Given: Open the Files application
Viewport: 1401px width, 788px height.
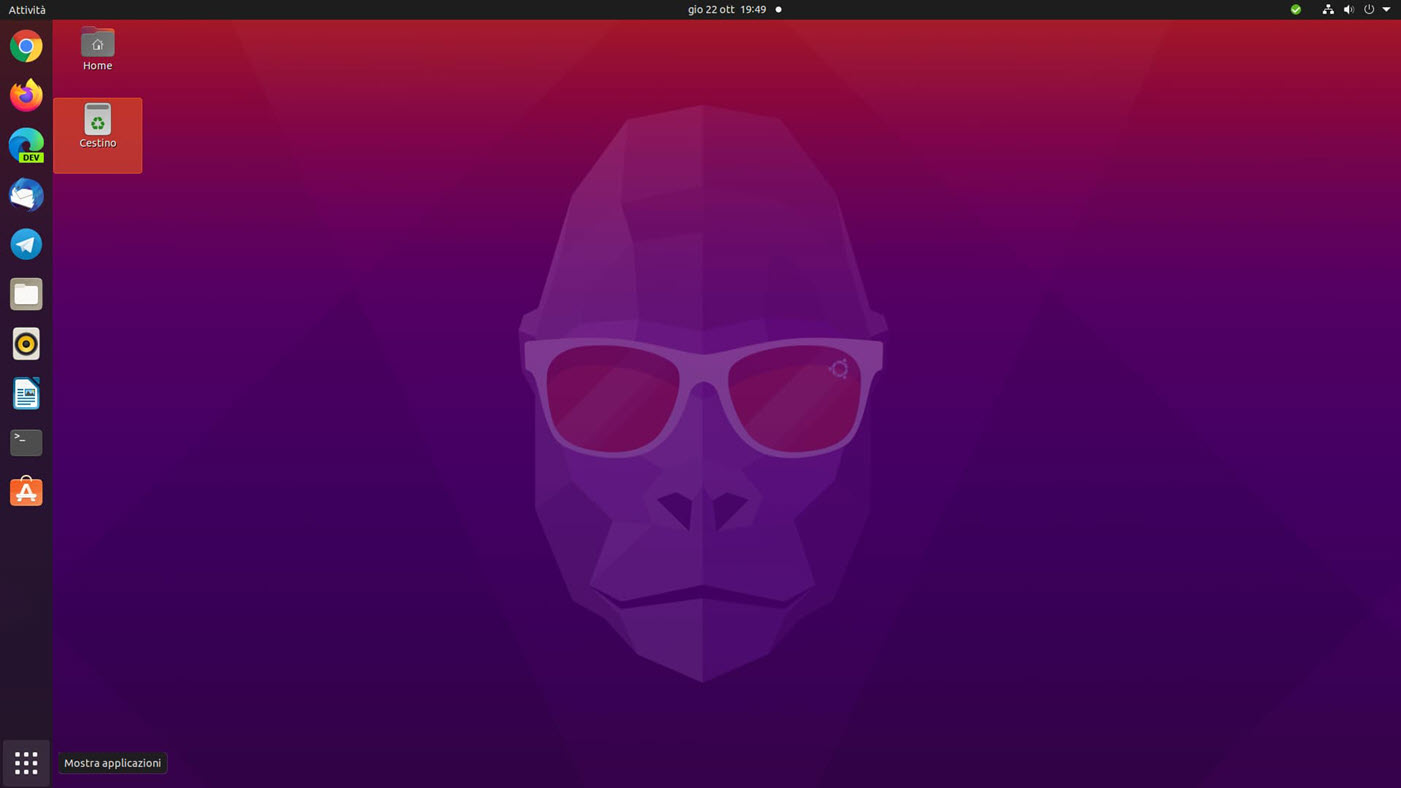Looking at the screenshot, I should (x=25, y=293).
